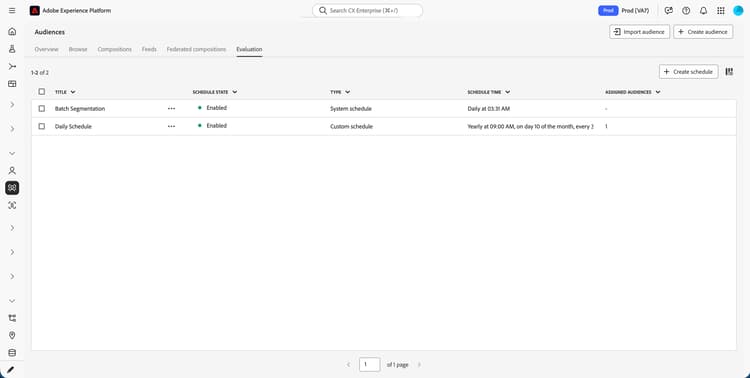
Task: Check the Batch Segmentation row checkbox
Action: 42,109
